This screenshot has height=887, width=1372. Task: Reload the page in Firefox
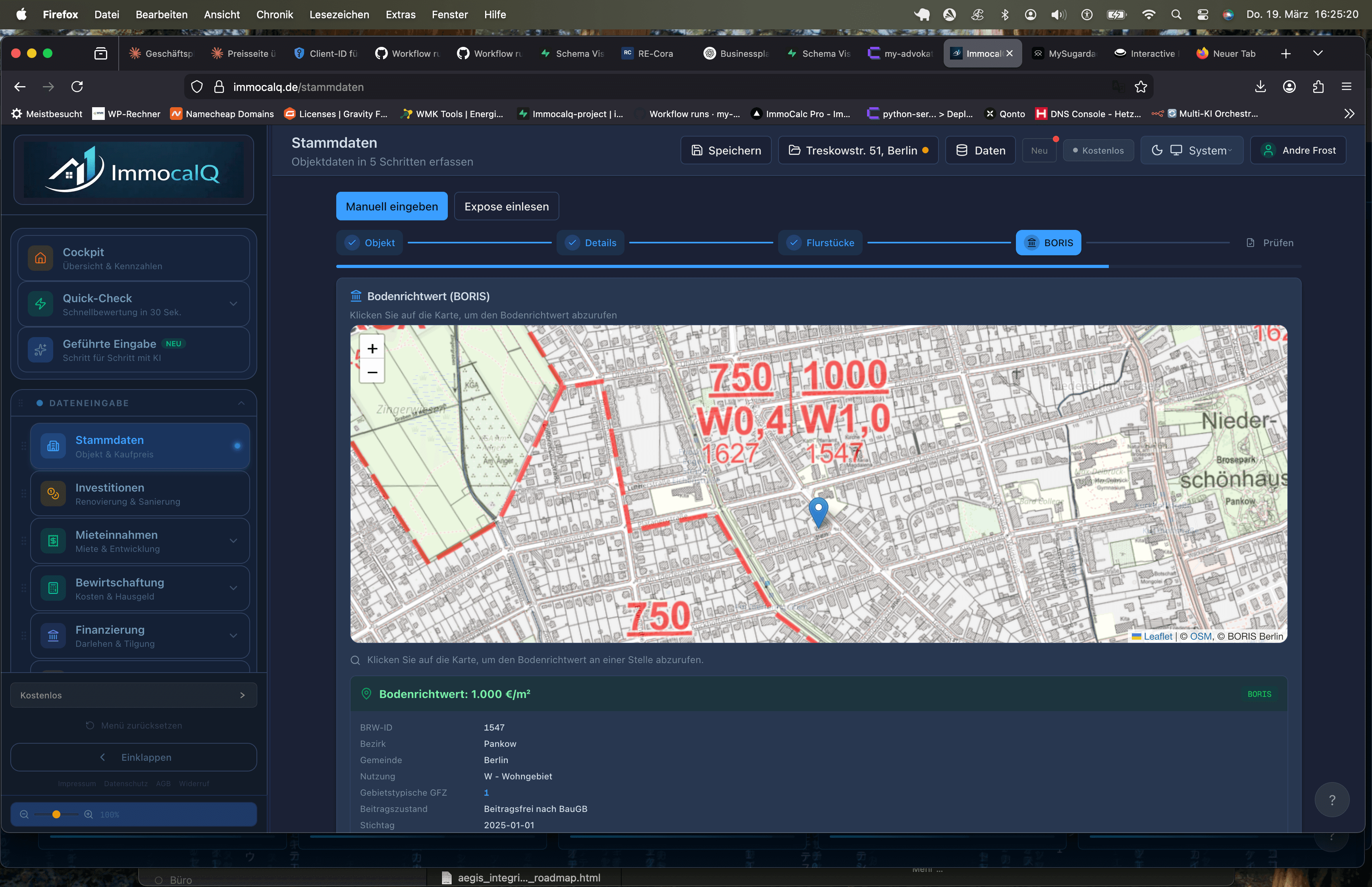(x=77, y=87)
